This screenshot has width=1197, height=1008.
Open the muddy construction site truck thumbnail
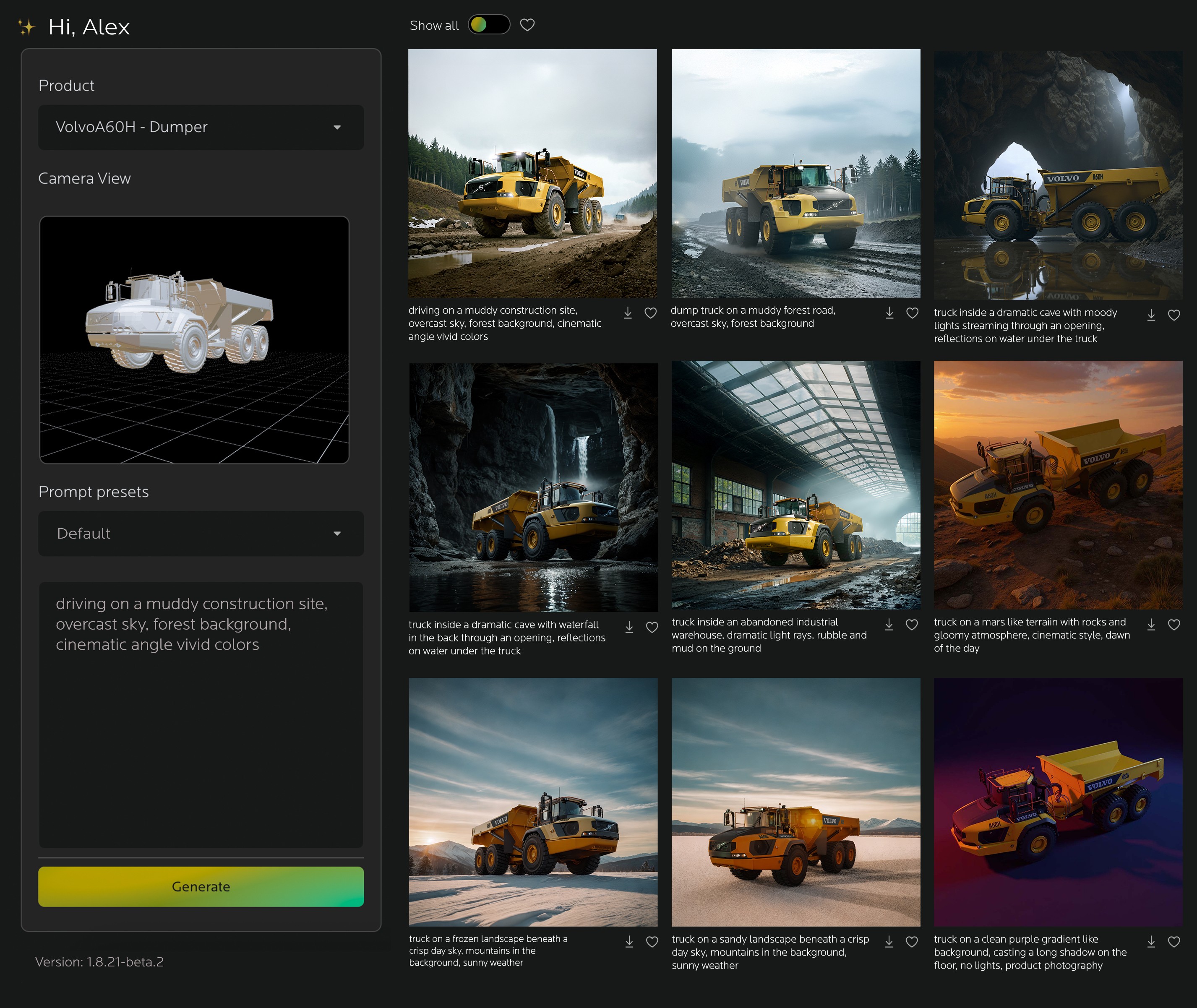click(x=532, y=173)
